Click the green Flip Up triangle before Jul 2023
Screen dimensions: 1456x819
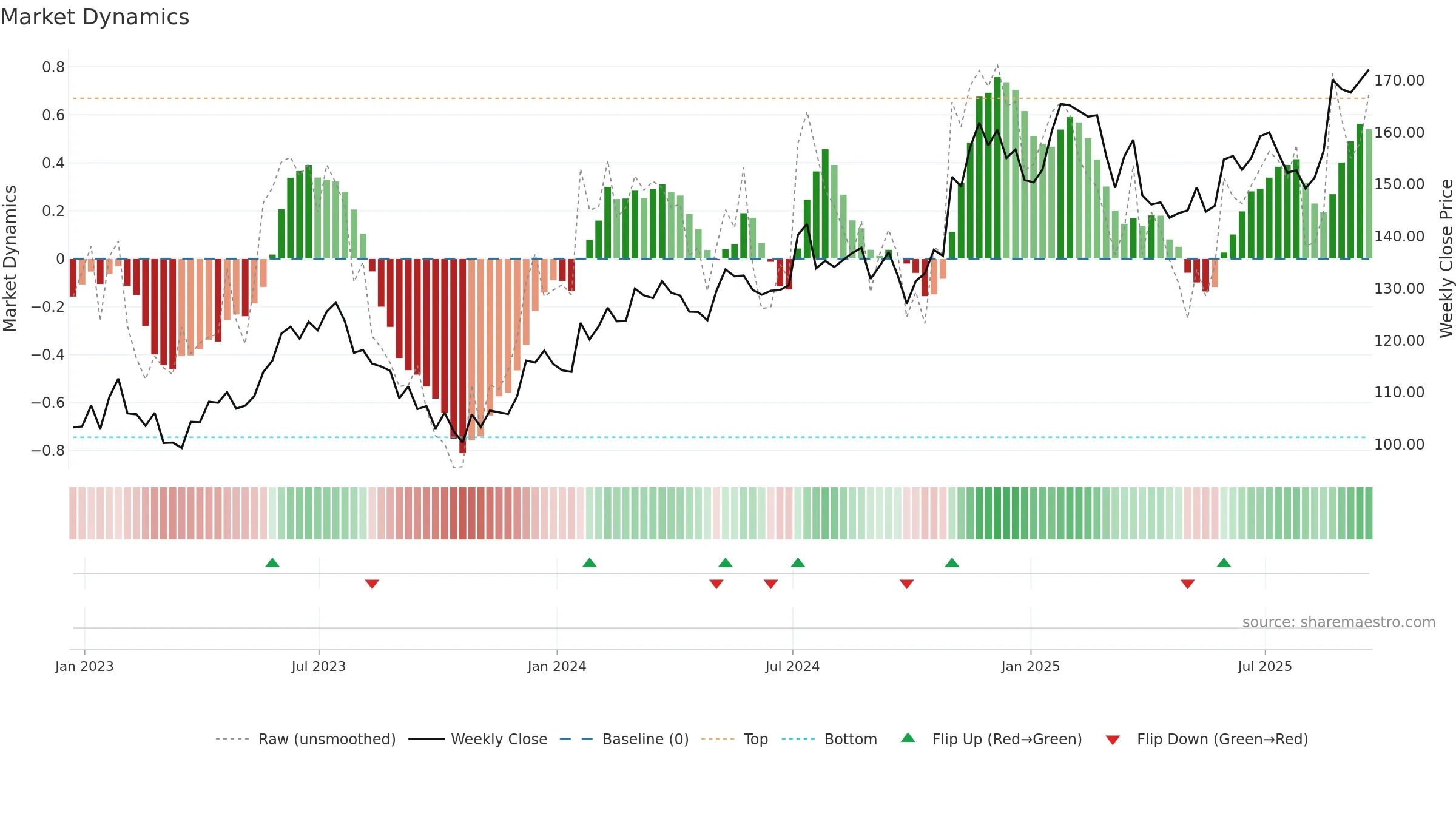pyautogui.click(x=272, y=562)
